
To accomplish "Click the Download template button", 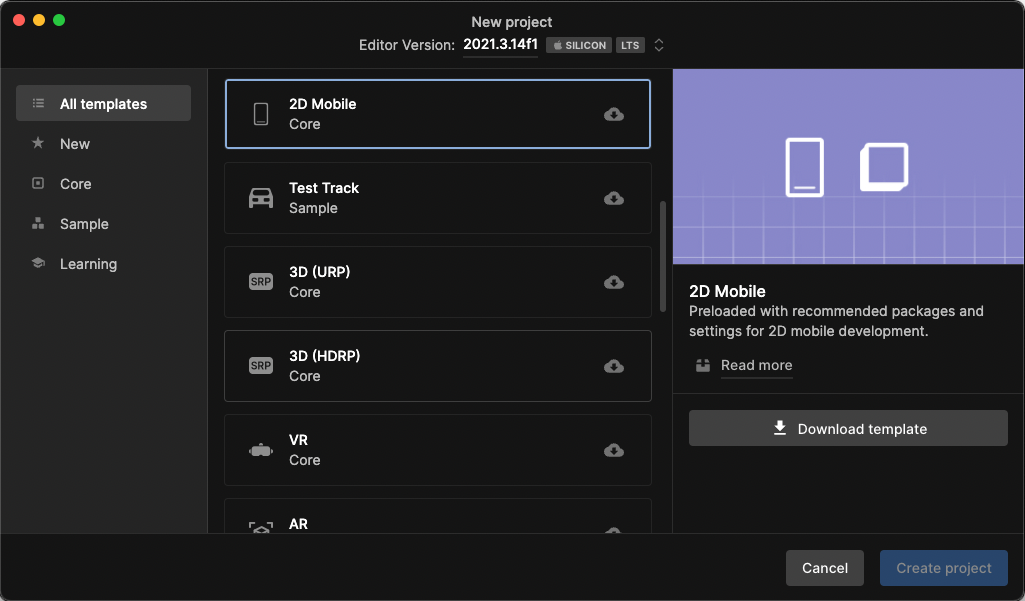I will tap(848, 428).
